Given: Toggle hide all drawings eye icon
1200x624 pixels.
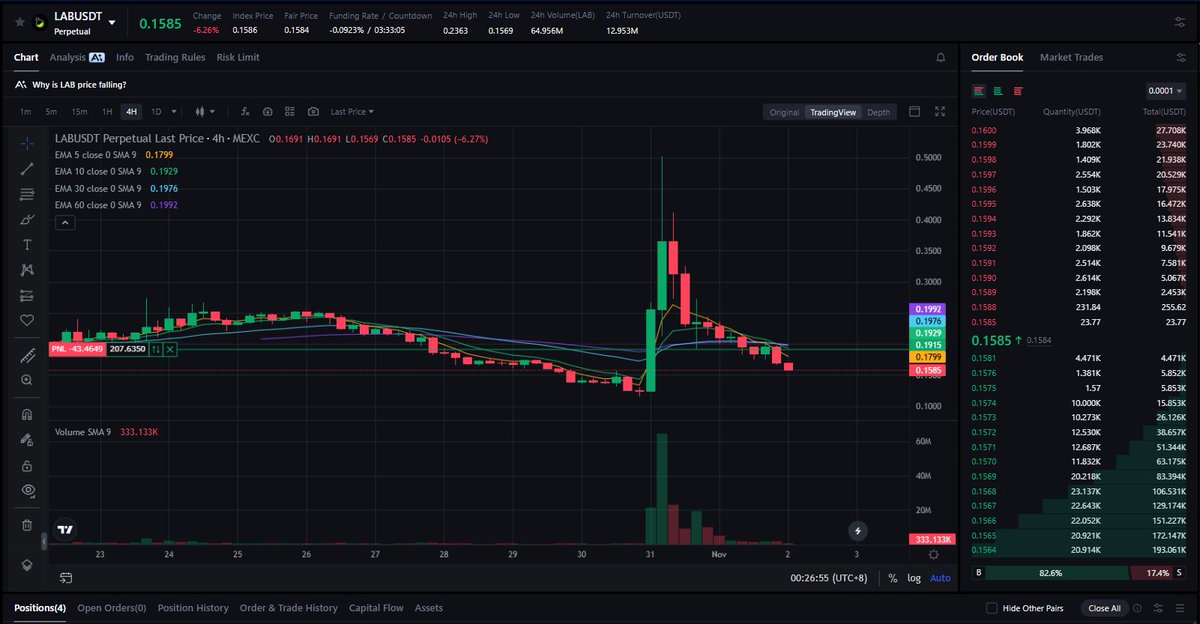Looking at the screenshot, I should click(27, 490).
